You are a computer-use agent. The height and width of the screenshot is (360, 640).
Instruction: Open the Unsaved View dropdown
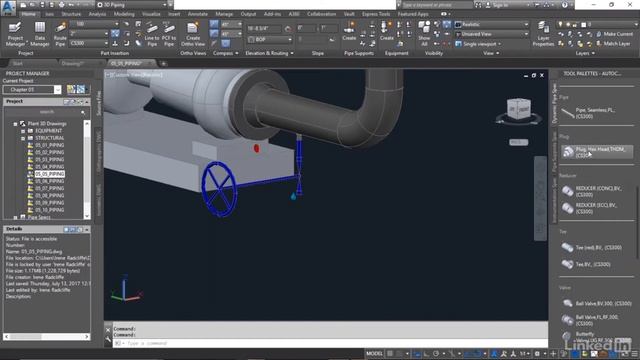(x=491, y=34)
